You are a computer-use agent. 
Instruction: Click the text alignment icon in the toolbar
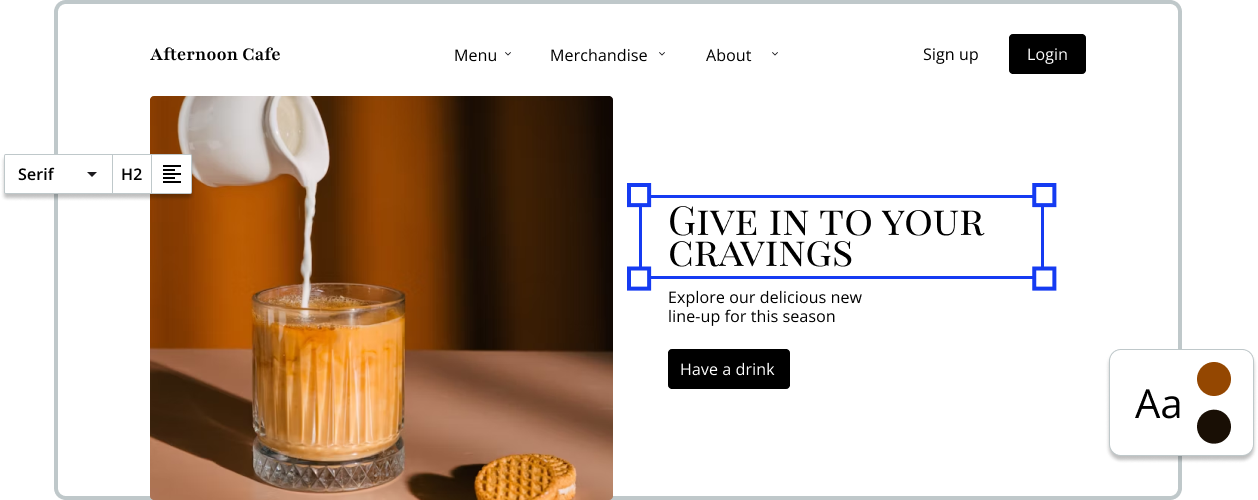172,174
